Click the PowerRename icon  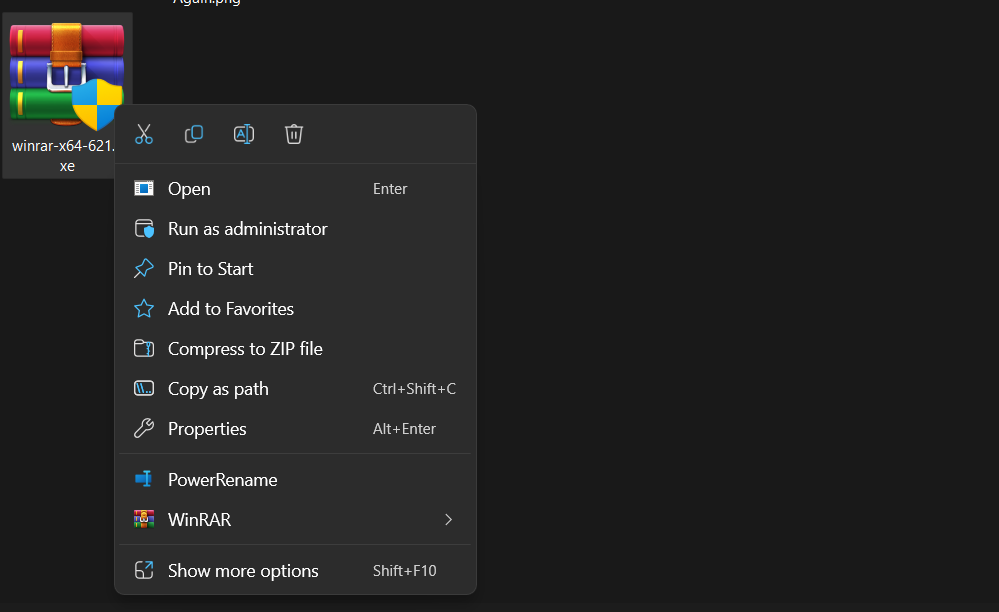pos(143,479)
